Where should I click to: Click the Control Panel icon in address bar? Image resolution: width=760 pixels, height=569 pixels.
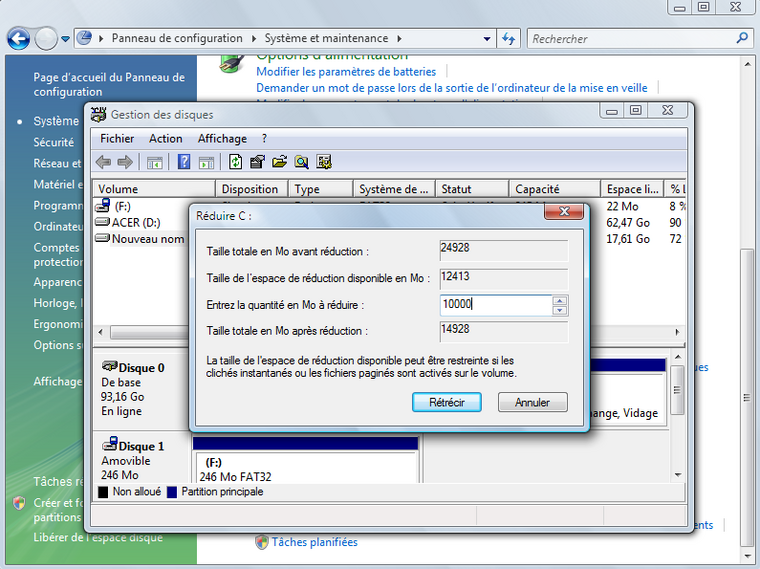click(85, 38)
